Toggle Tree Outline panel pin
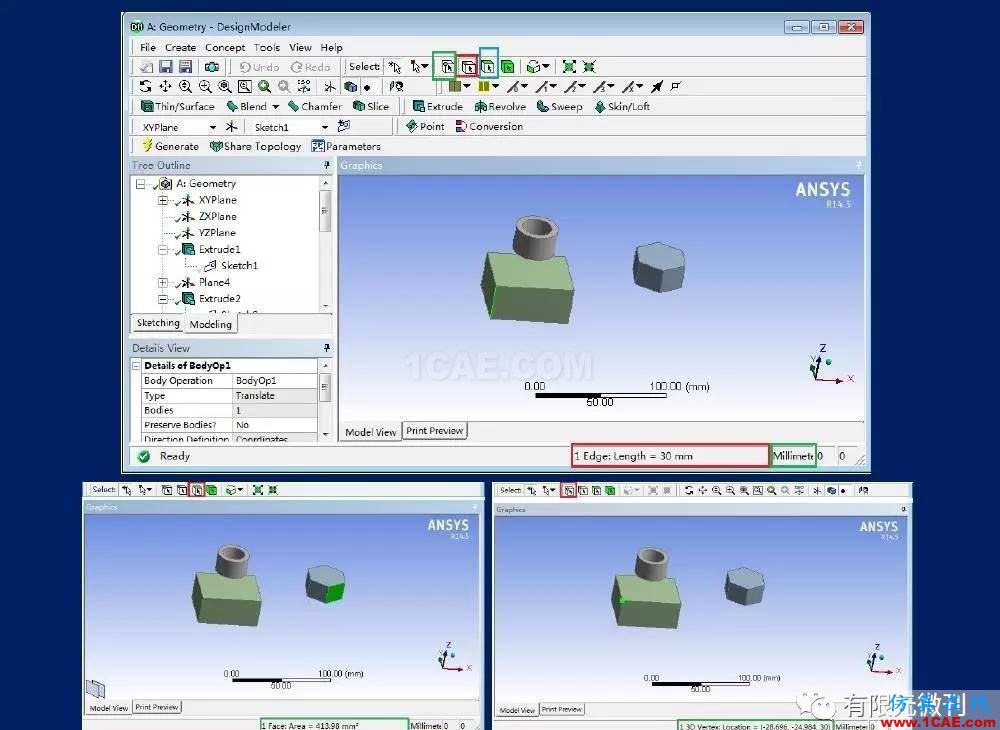The image size is (1000, 730). tap(326, 165)
